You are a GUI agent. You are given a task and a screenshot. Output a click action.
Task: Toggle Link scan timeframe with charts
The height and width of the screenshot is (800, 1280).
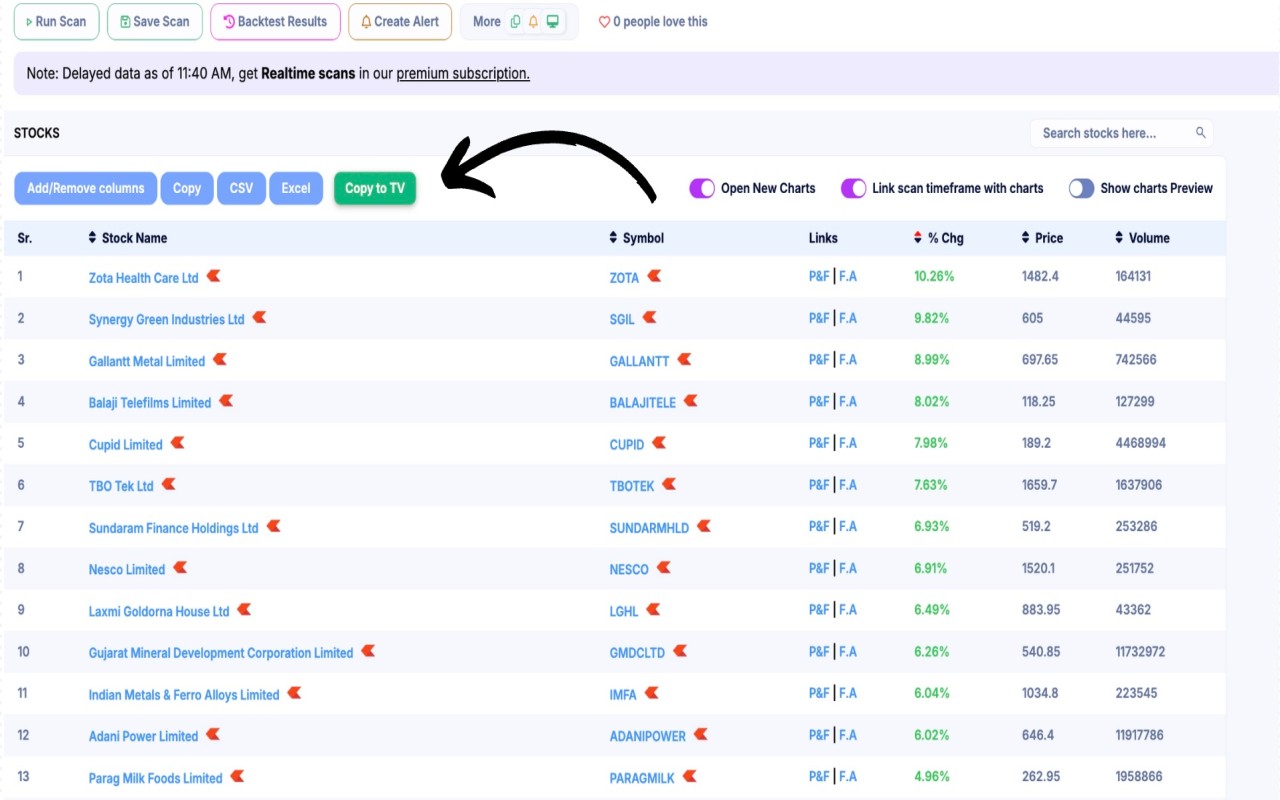(x=853, y=187)
